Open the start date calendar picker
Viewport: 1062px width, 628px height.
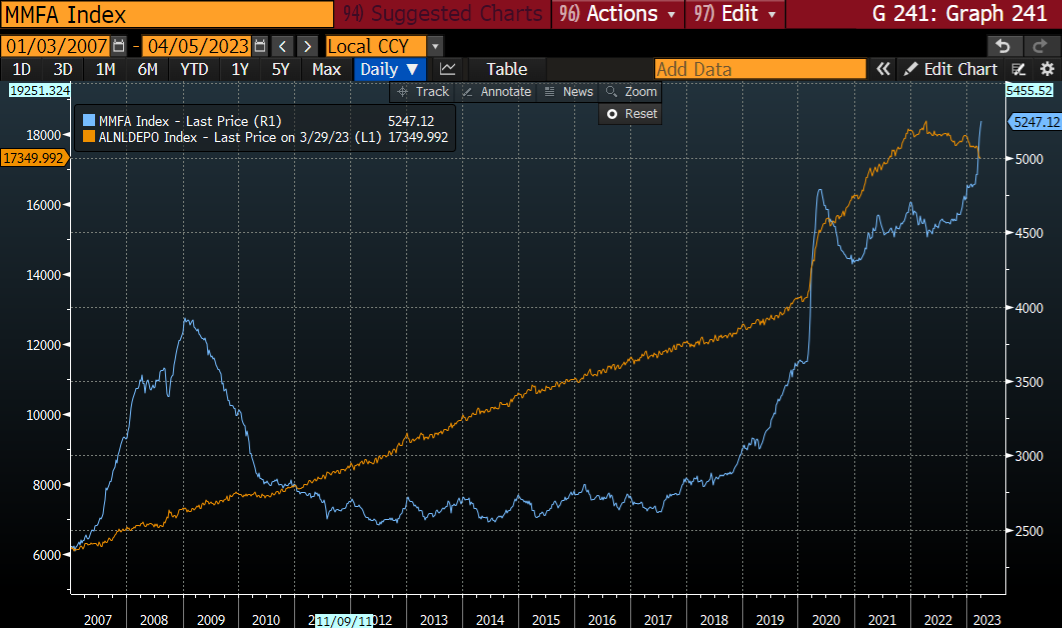point(119,46)
